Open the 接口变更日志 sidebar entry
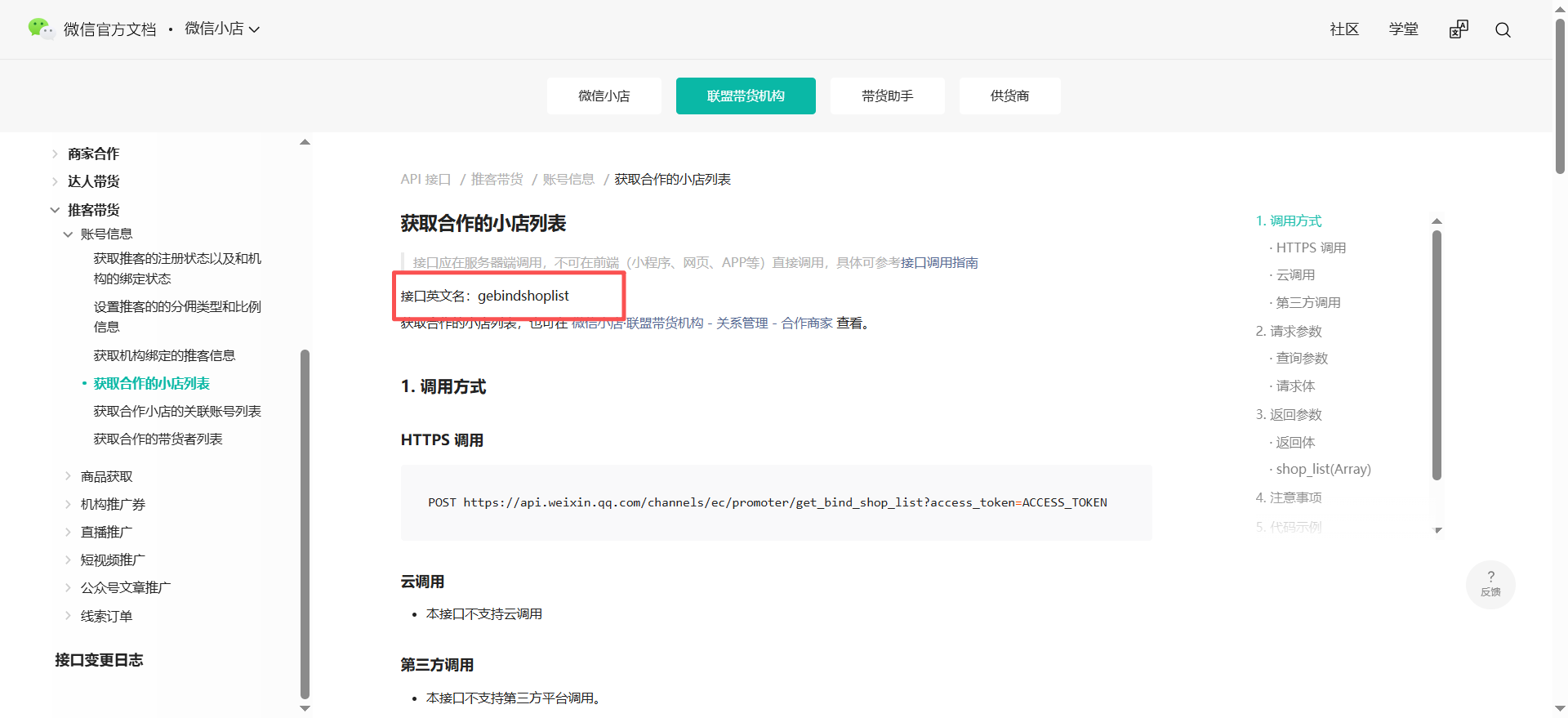This screenshot has height=718, width=1568. [x=99, y=660]
